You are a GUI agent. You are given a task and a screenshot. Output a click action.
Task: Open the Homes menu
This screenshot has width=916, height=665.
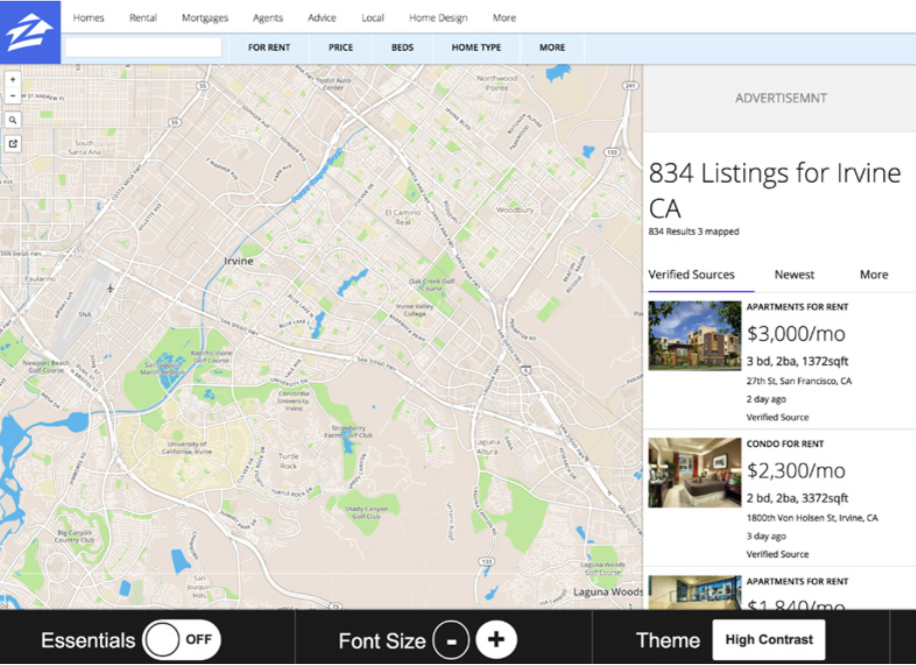pos(88,18)
